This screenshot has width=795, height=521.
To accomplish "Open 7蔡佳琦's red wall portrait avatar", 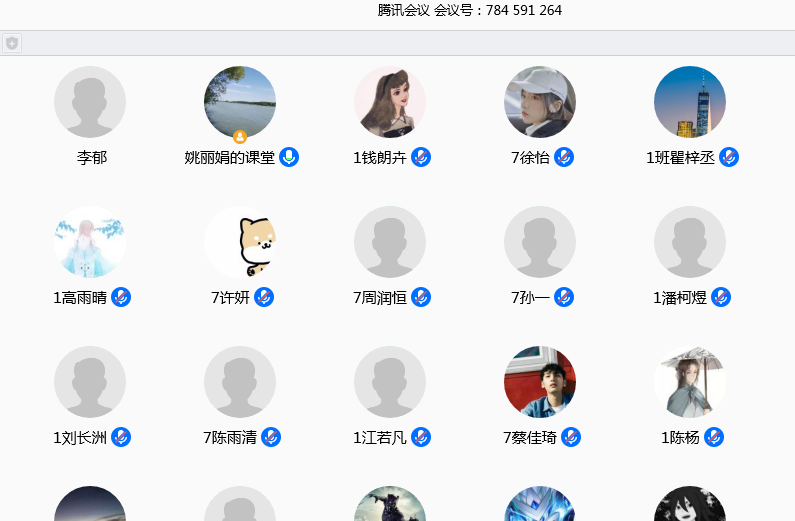I will coord(540,382).
